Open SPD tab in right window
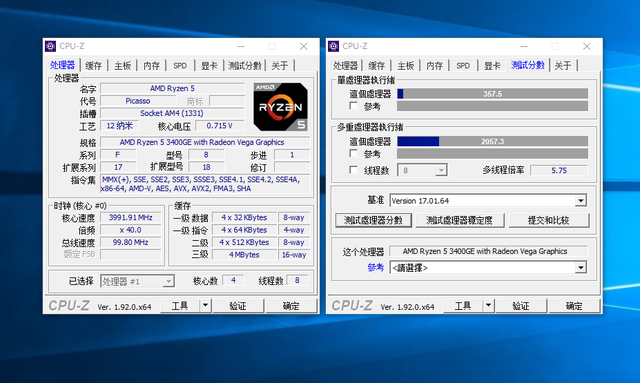The image size is (640, 383). 463,65
